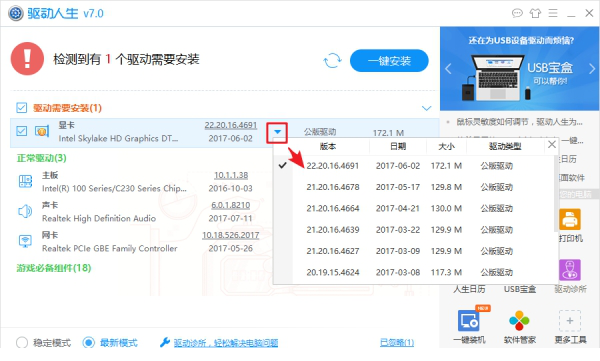Viewport: 600px width, 361px height.
Task: Click the 日期 column header
Action: (398, 146)
